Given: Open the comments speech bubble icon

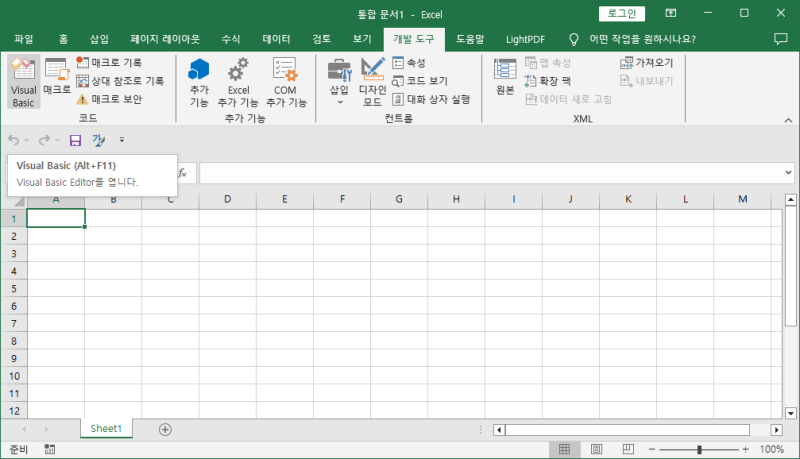Looking at the screenshot, I should coord(781,39).
